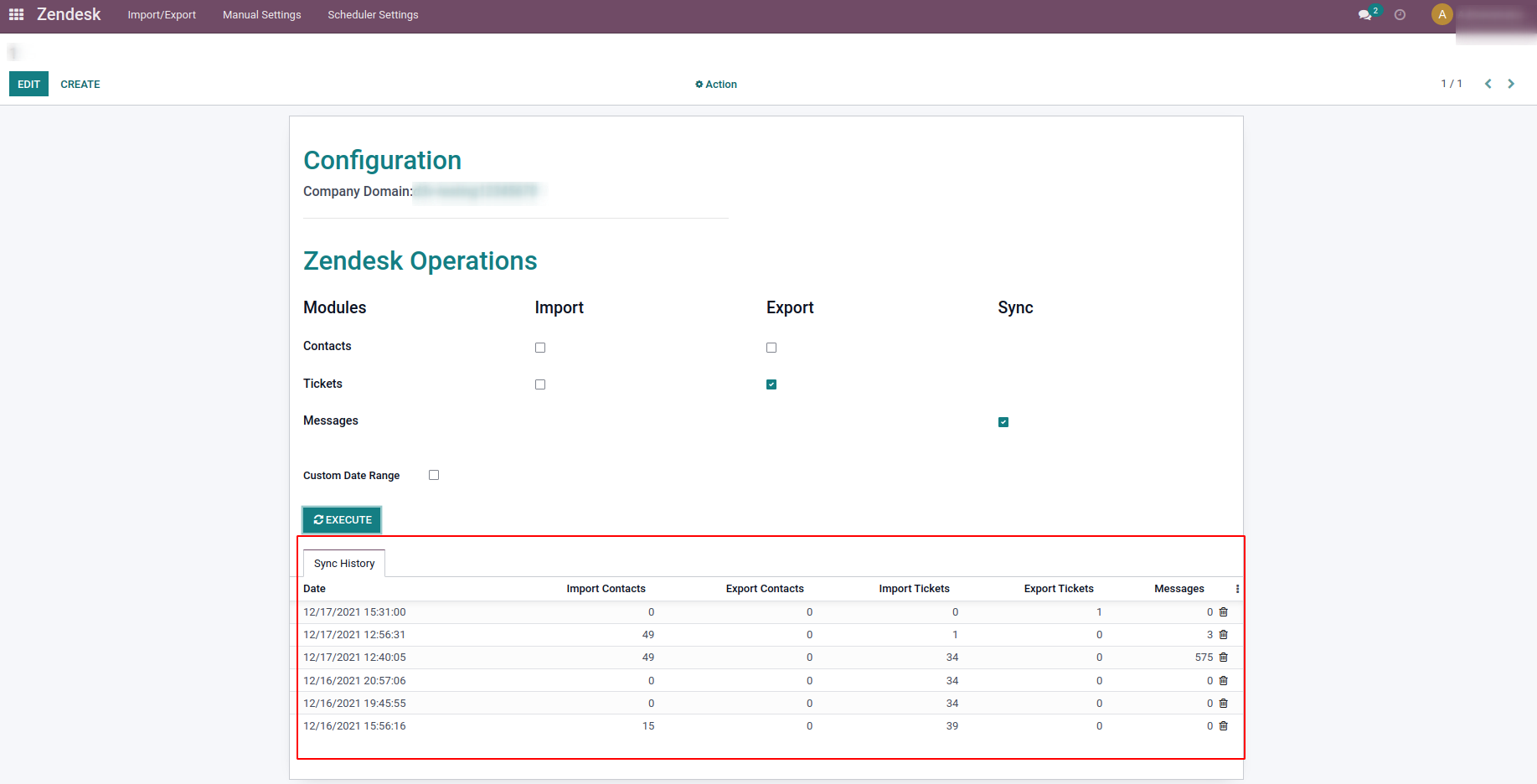
Task: Delete the 12/16/2021 20:57:06 sync record
Action: pyautogui.click(x=1223, y=681)
